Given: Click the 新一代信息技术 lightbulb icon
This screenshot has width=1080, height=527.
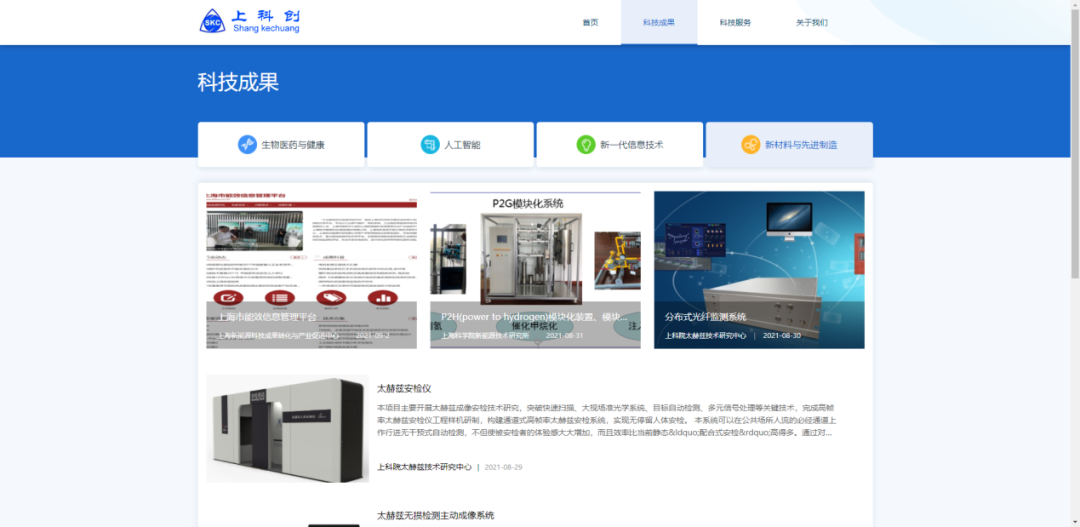Looking at the screenshot, I should 586,145.
